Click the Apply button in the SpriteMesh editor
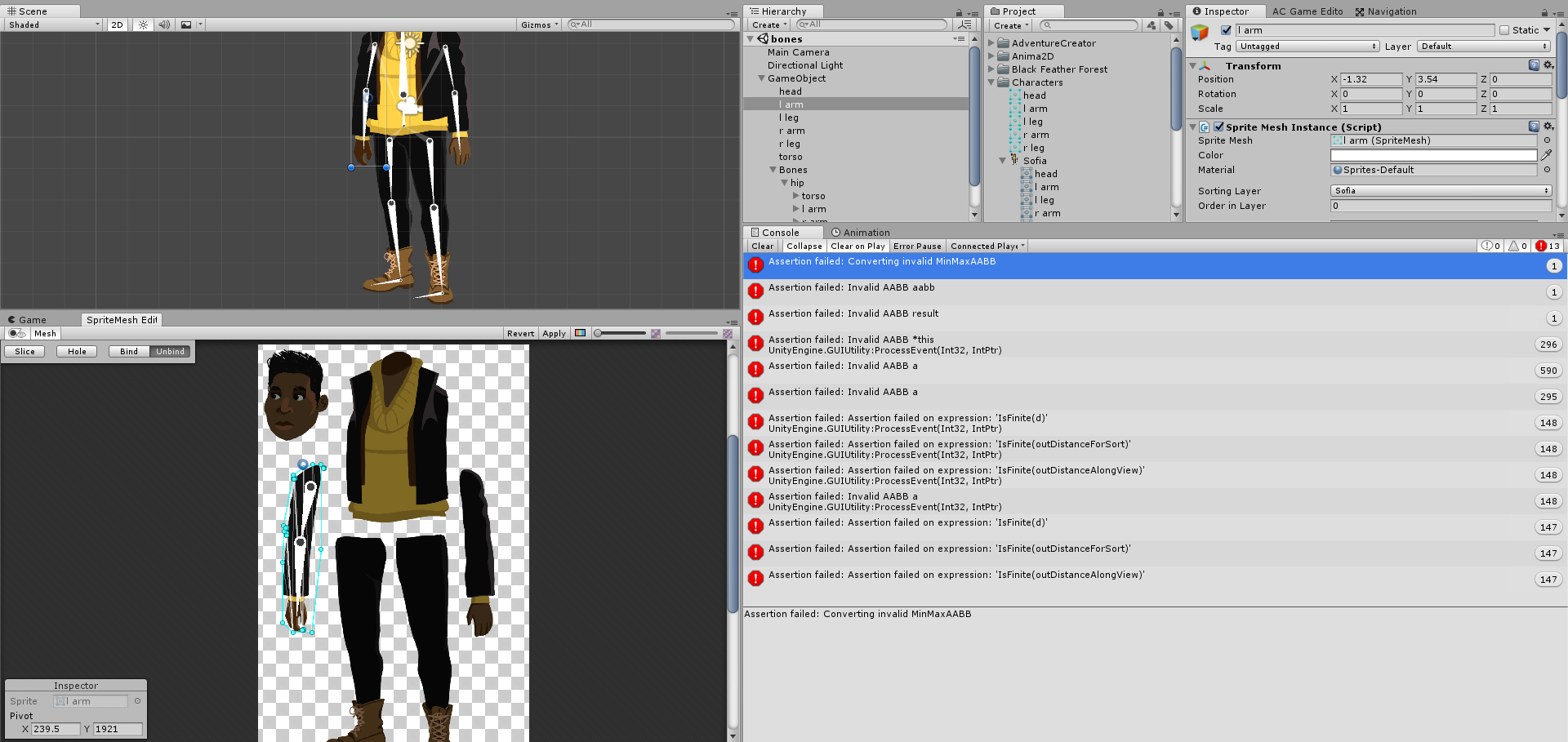1568x742 pixels. tap(554, 333)
